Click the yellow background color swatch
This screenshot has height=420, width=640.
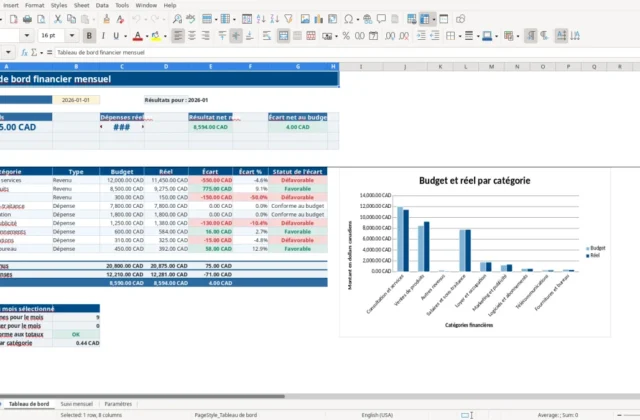[156, 36]
